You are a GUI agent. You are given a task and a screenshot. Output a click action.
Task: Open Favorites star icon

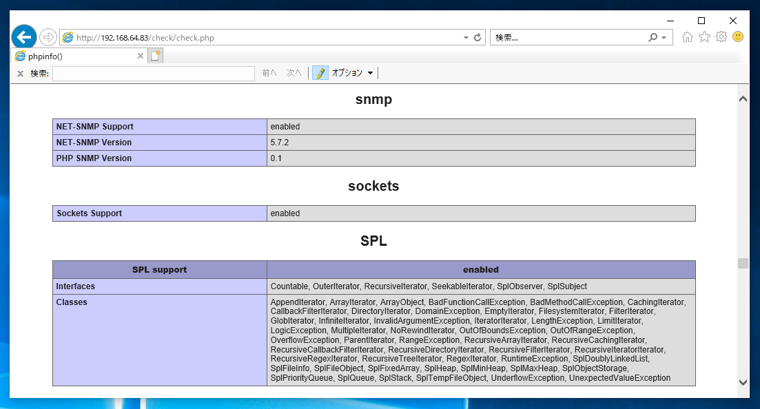[x=704, y=37]
